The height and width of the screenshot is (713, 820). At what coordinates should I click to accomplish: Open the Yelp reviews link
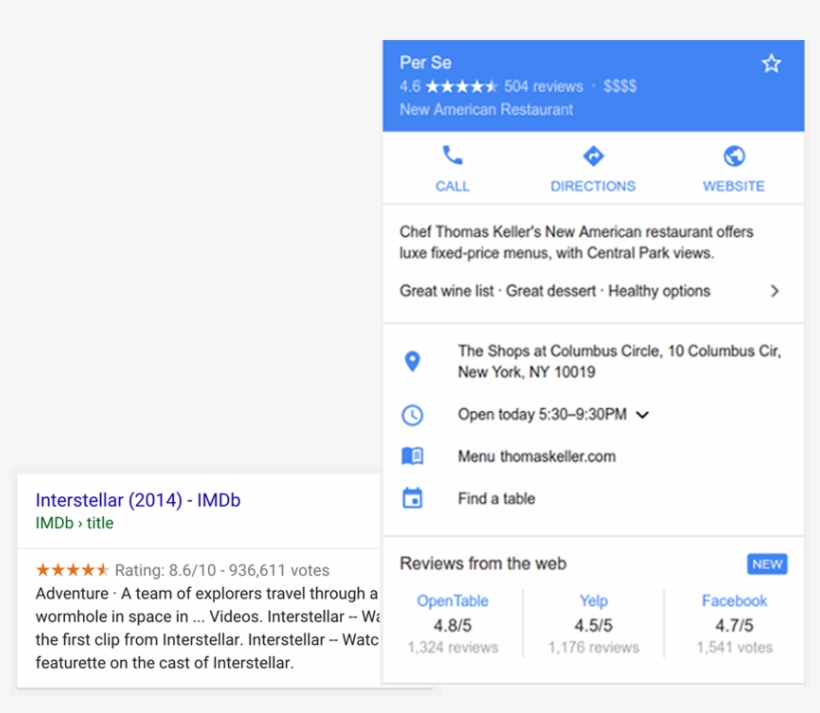594,601
